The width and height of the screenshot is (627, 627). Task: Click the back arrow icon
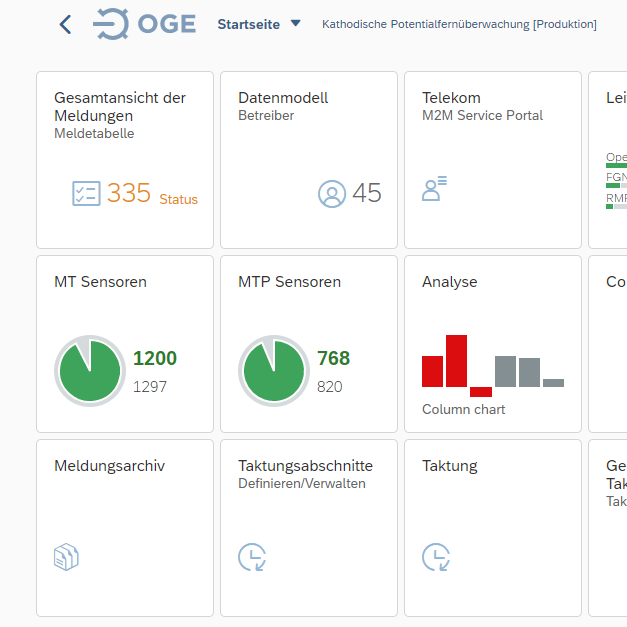click(x=66, y=24)
